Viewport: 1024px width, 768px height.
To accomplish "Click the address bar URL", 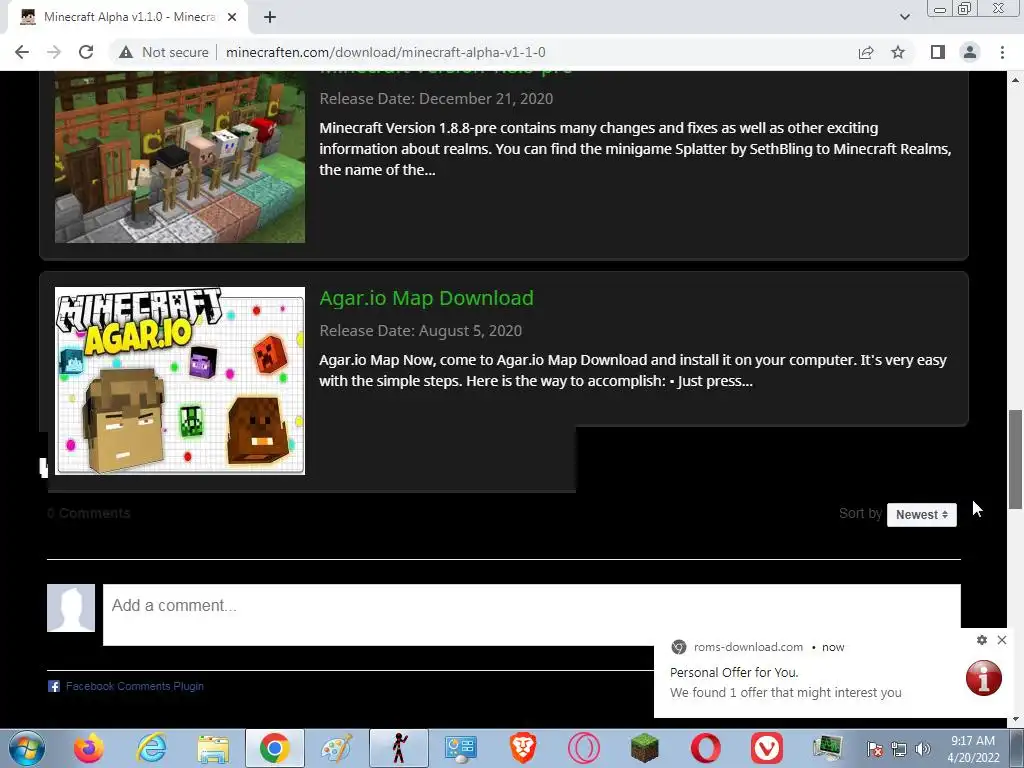I will pyautogui.click(x=385, y=52).
